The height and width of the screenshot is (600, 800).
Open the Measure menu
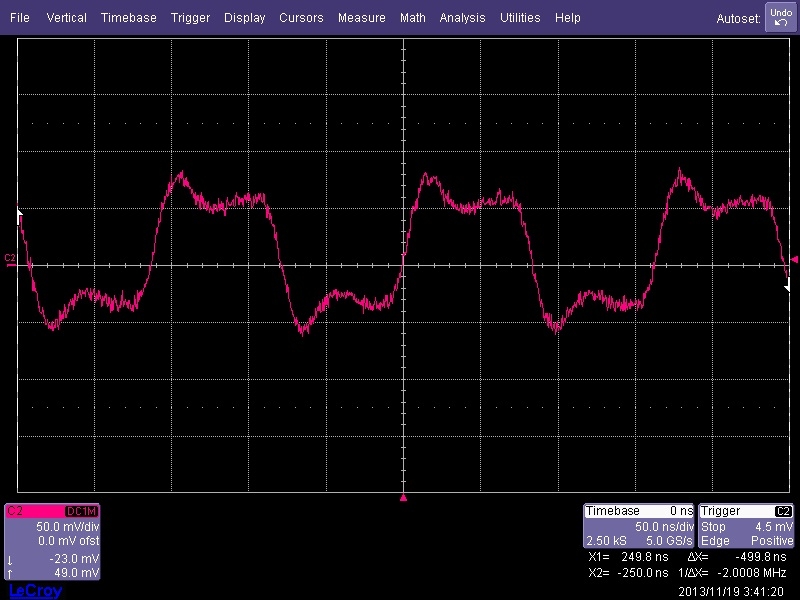361,18
